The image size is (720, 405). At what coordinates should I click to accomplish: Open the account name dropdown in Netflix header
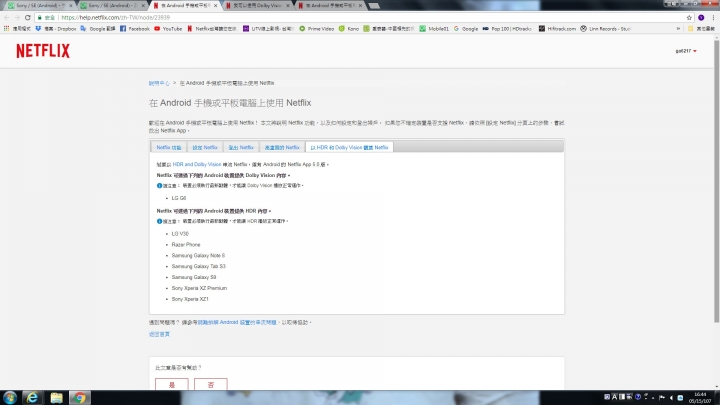pyautogui.click(x=686, y=51)
